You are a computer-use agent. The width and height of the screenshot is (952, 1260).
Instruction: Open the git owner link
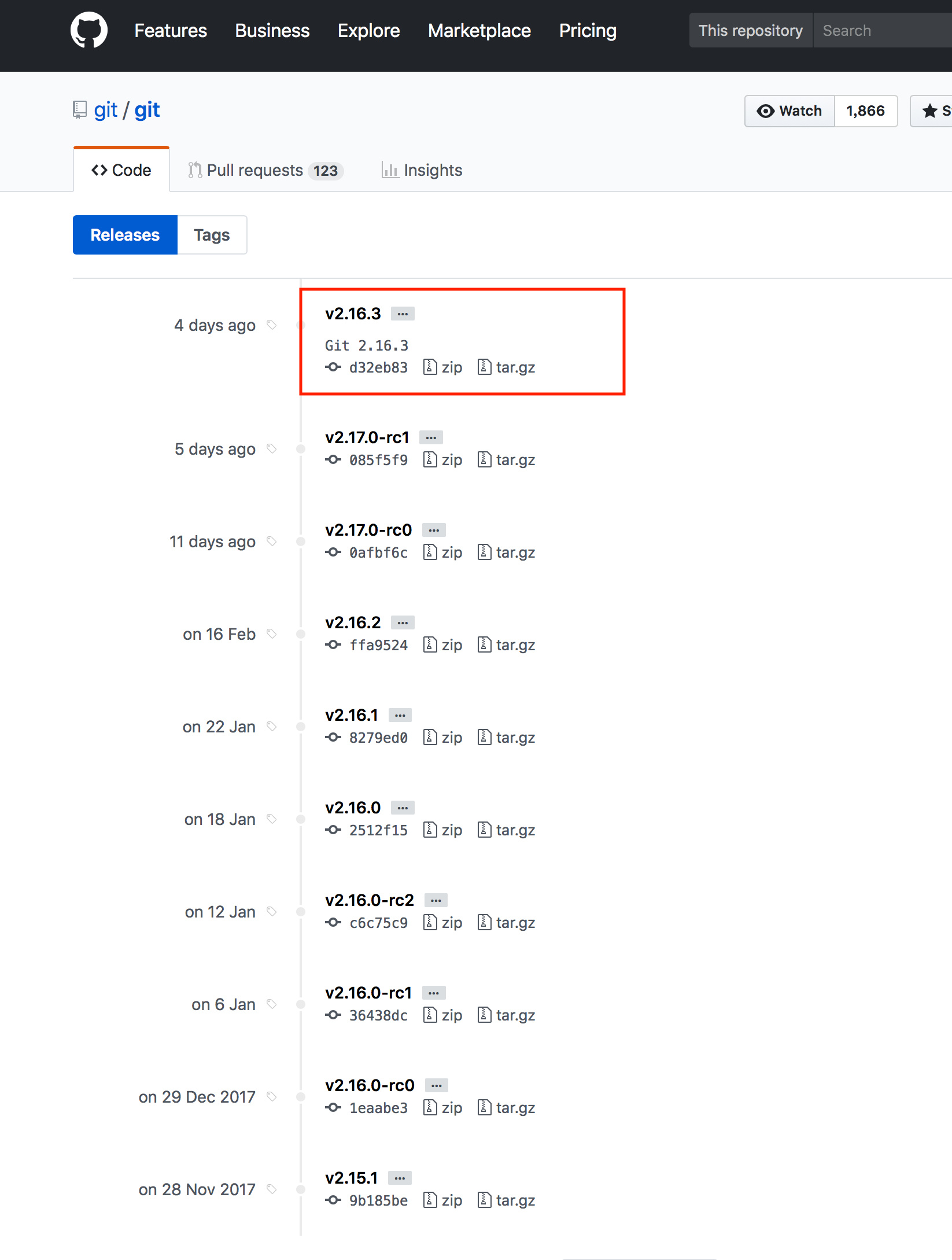tap(106, 109)
